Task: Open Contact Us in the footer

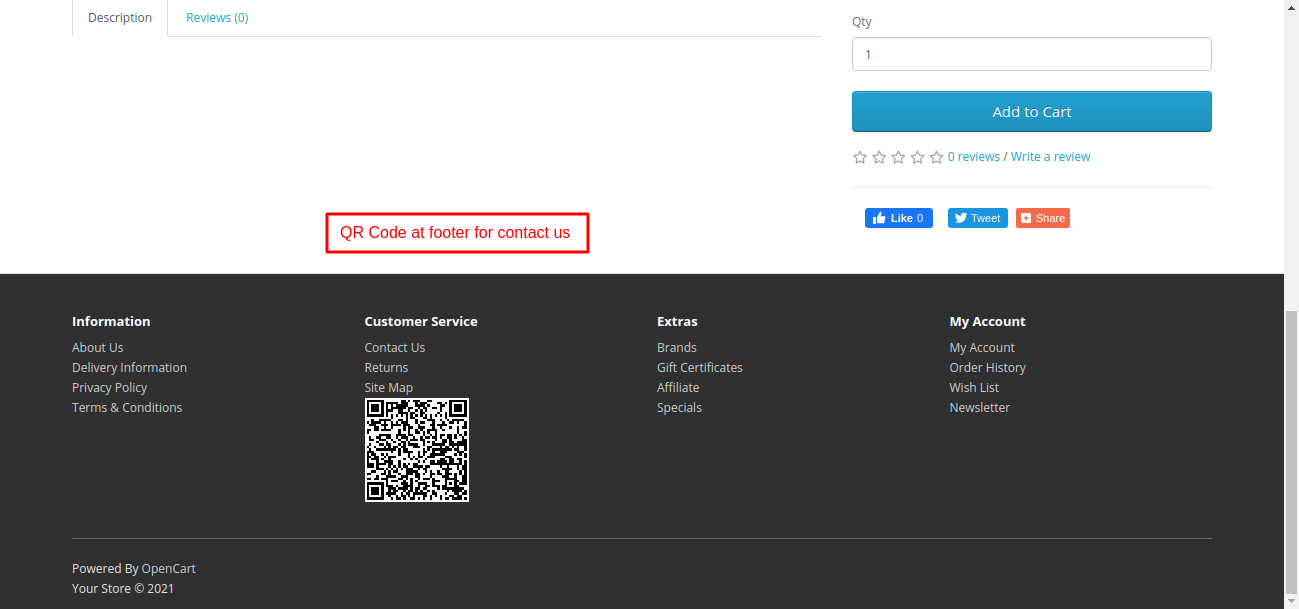Action: click(x=394, y=348)
